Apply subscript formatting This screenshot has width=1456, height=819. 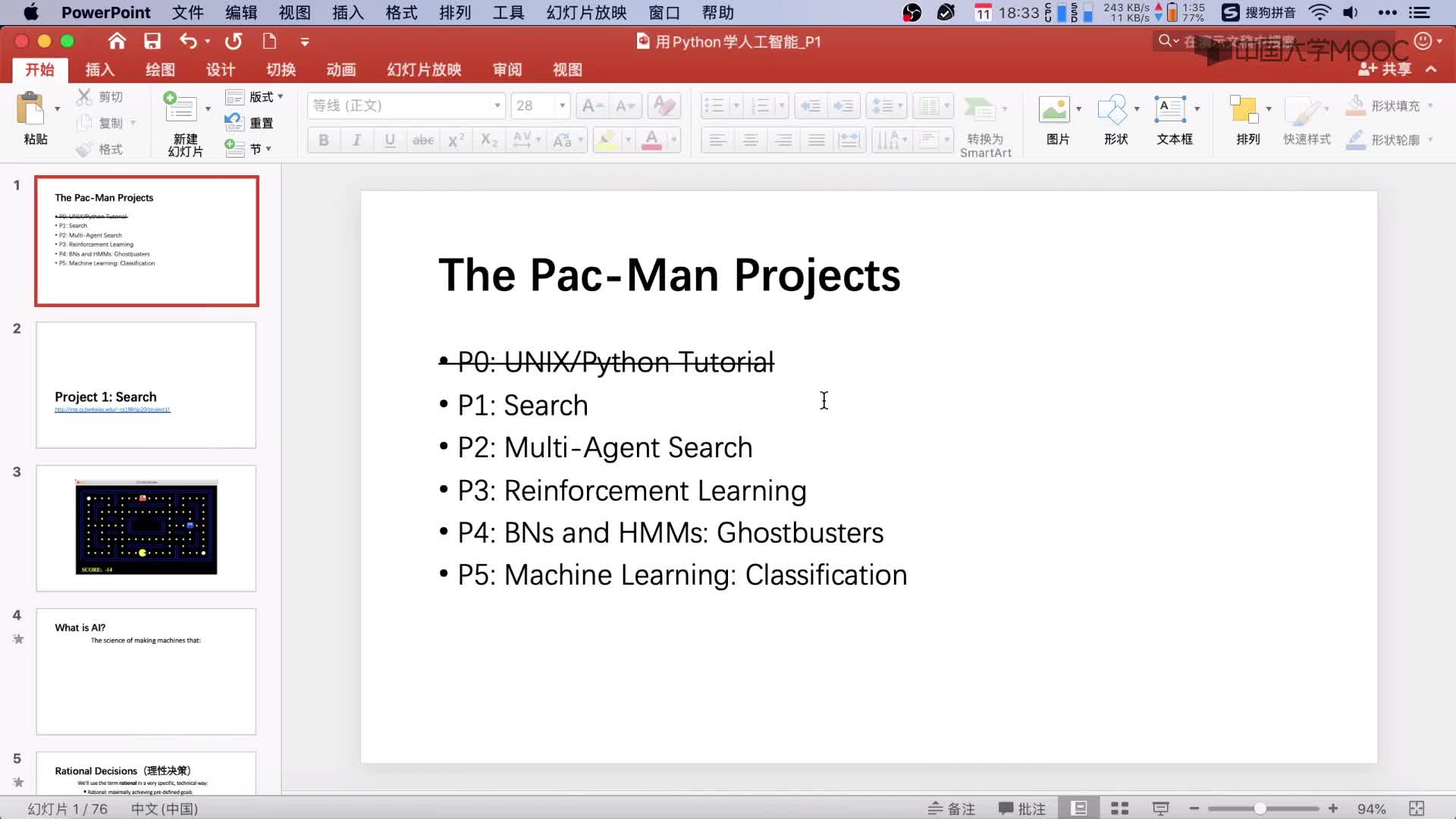489,140
